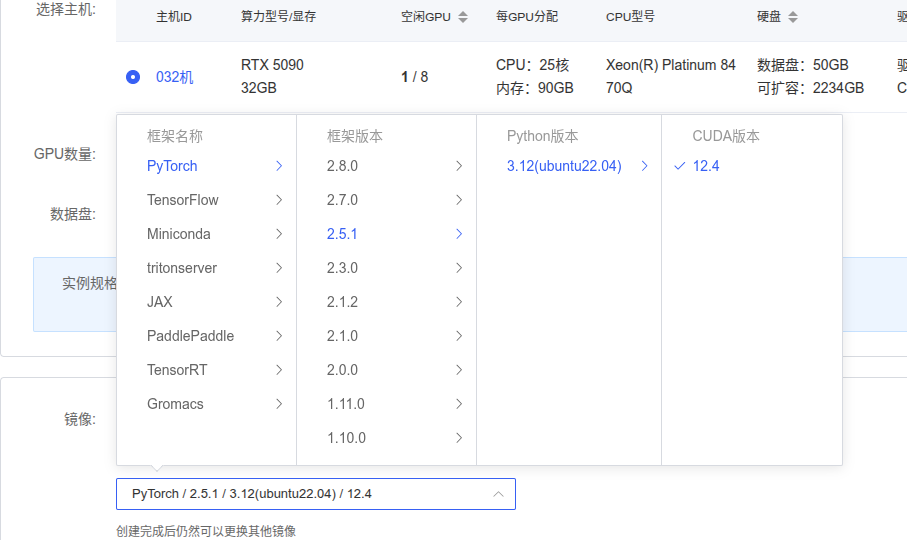This screenshot has width=907, height=540.
Task: Click the checkmark beside CUDA 12.4
Action: pos(680,166)
